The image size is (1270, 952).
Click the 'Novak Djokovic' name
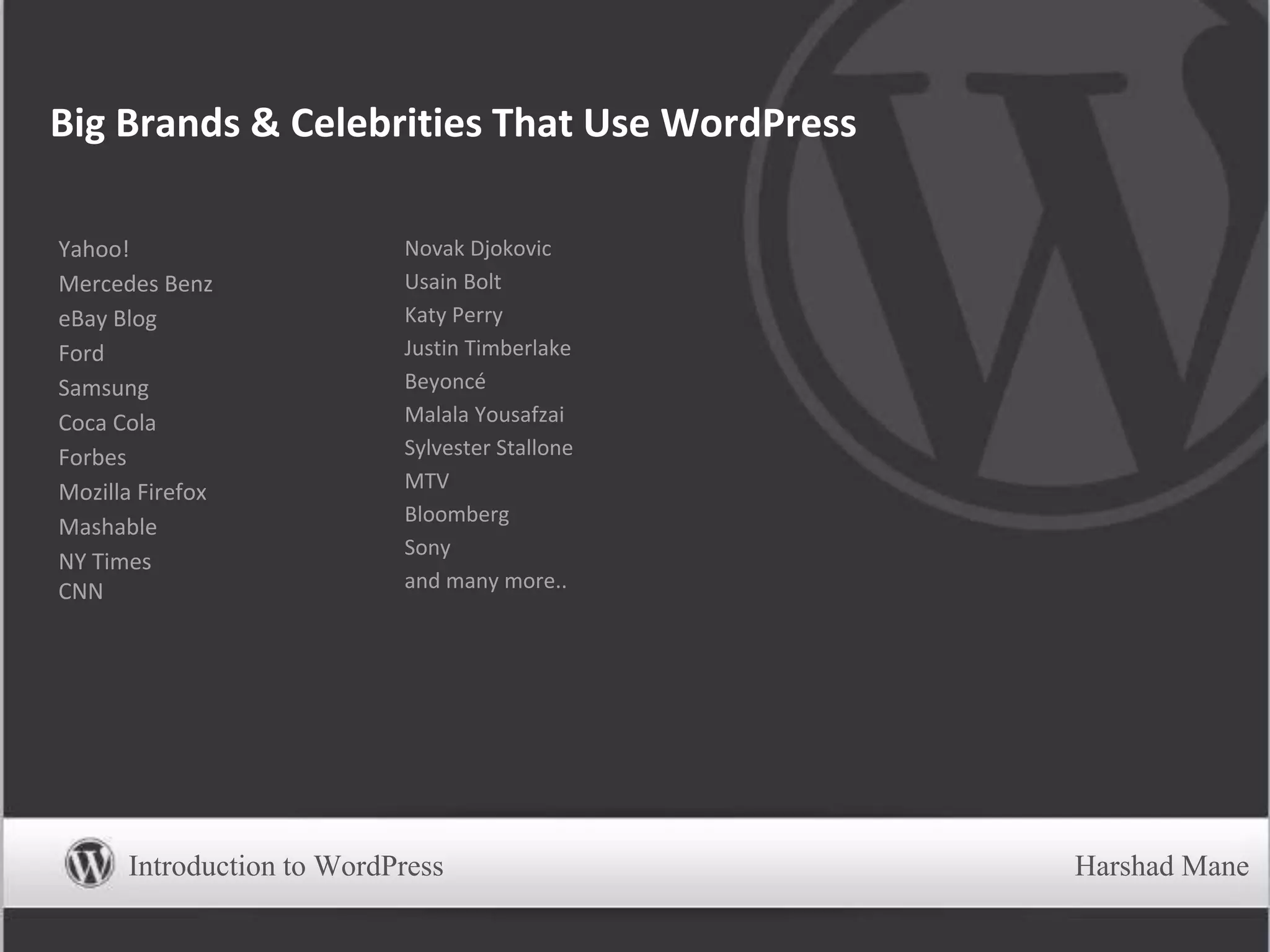tap(478, 249)
